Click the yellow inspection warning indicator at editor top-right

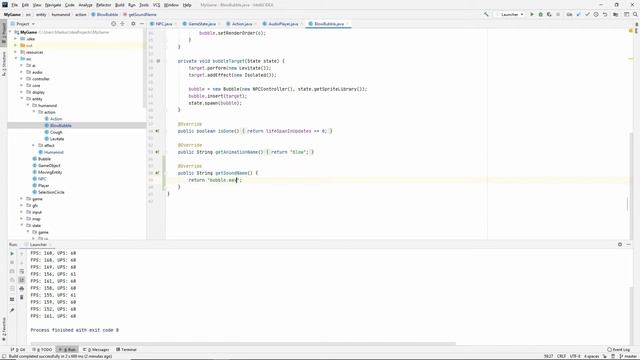click(631, 31)
